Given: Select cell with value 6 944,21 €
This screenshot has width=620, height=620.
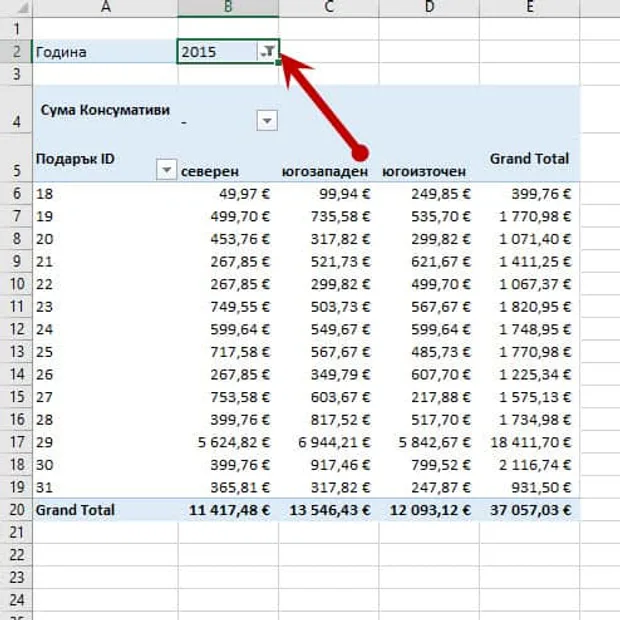Looking at the screenshot, I should tap(329, 442).
